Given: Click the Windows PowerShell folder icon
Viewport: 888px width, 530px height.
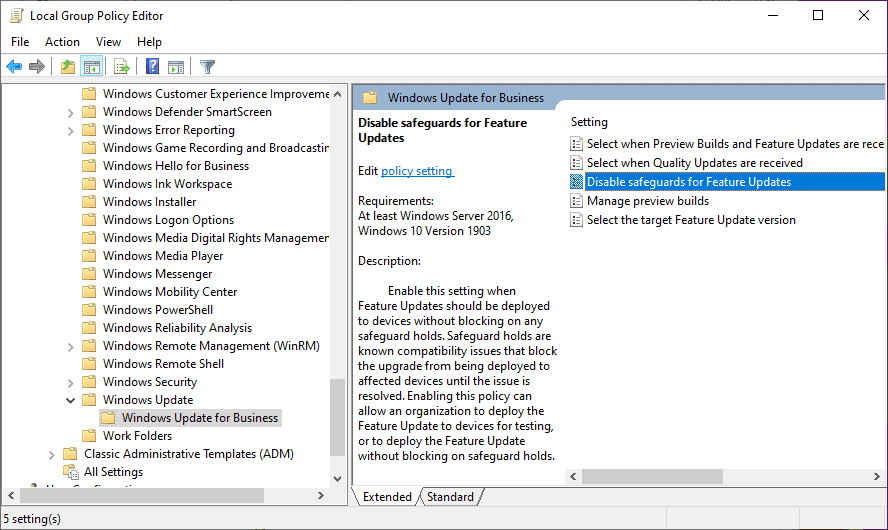Looking at the screenshot, I should (89, 310).
